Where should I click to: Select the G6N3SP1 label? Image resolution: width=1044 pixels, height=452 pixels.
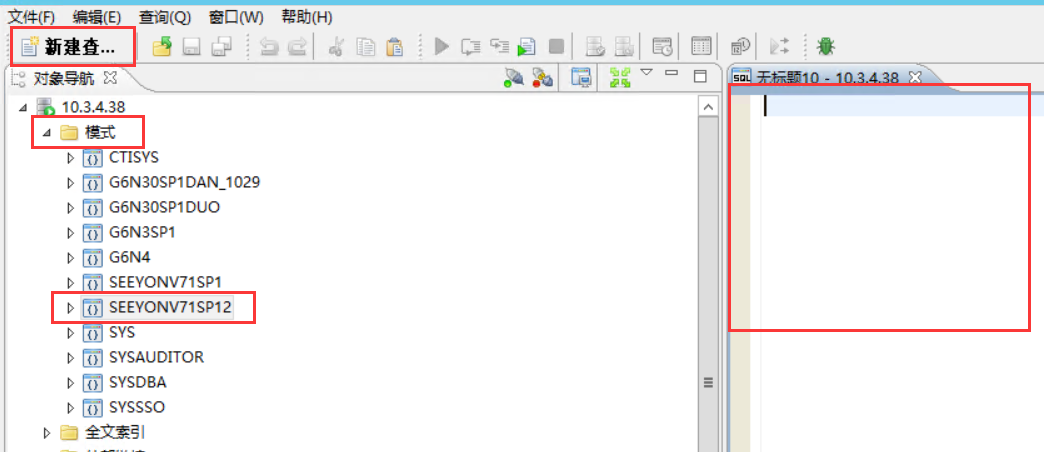[142, 233]
